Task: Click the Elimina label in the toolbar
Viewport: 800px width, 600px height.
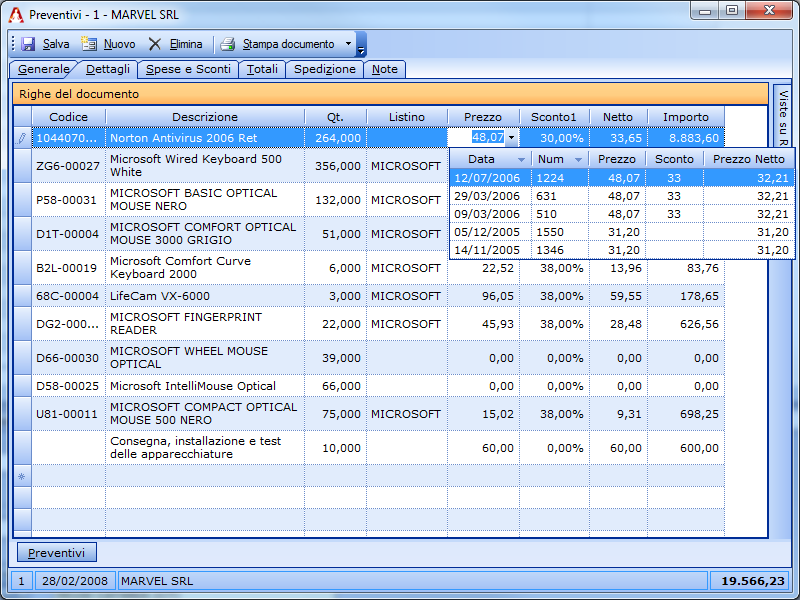Action: (186, 44)
